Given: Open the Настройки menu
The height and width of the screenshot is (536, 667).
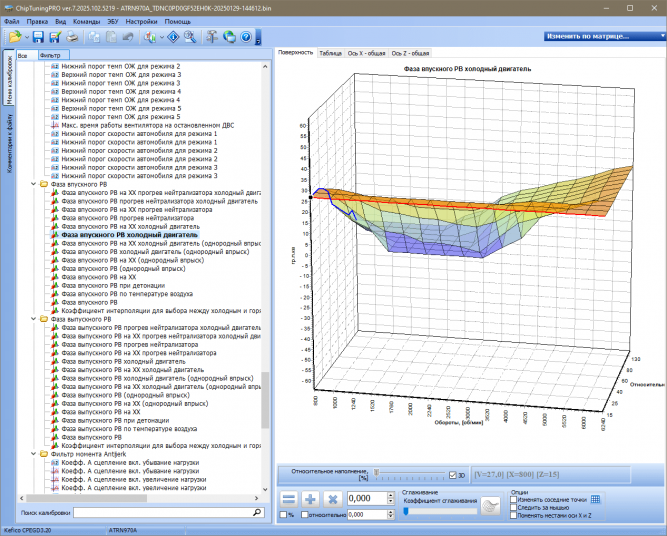Looking at the screenshot, I should click(141, 21).
